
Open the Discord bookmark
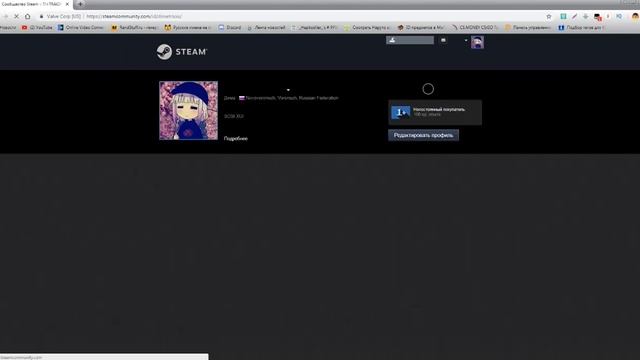pyautogui.click(x=230, y=27)
